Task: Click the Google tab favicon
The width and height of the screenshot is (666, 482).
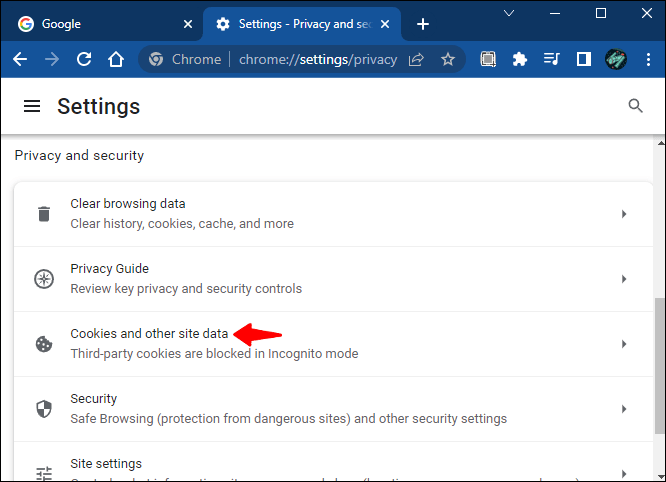Action: point(26,24)
